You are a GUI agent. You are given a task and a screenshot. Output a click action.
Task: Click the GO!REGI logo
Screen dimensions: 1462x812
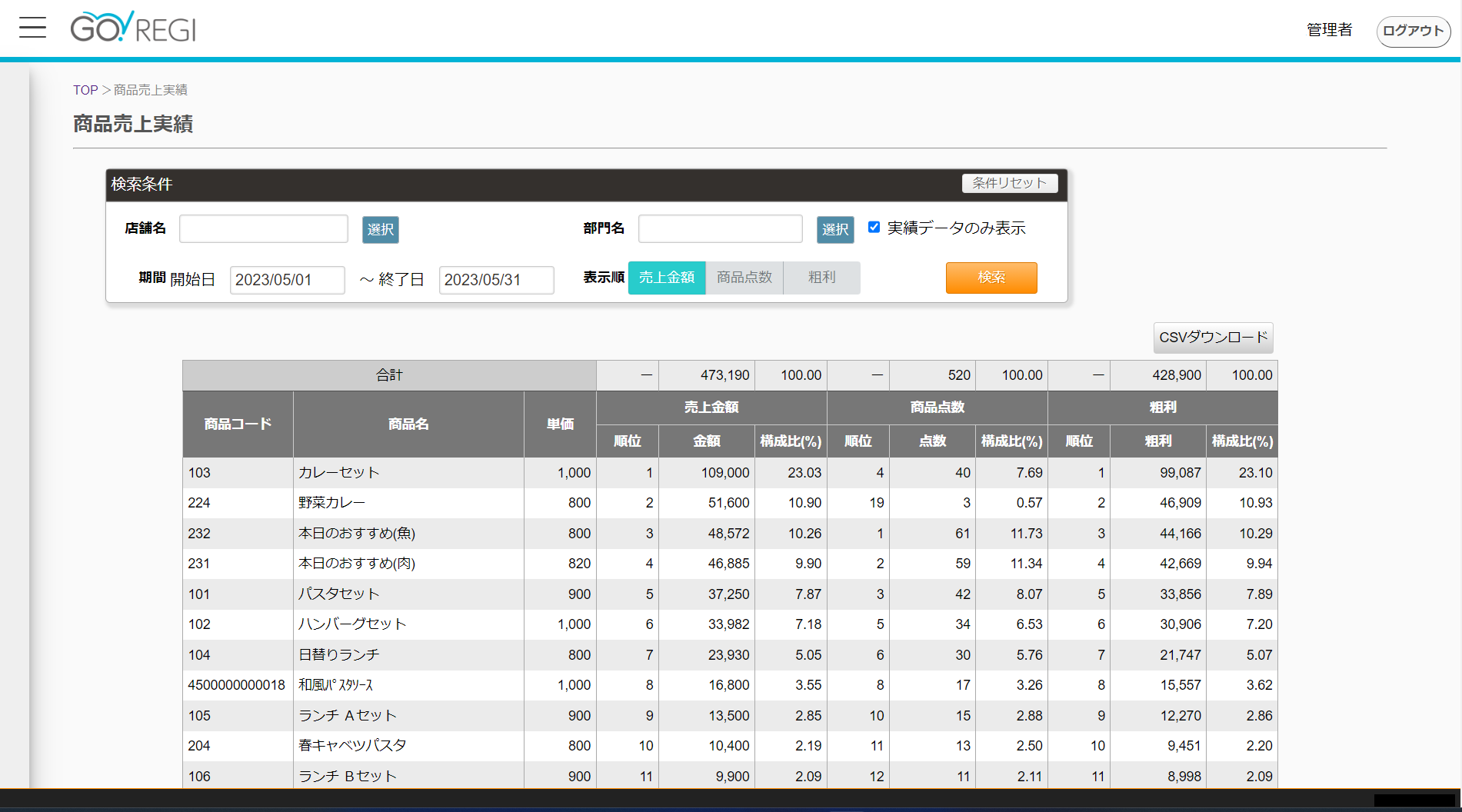click(x=133, y=28)
